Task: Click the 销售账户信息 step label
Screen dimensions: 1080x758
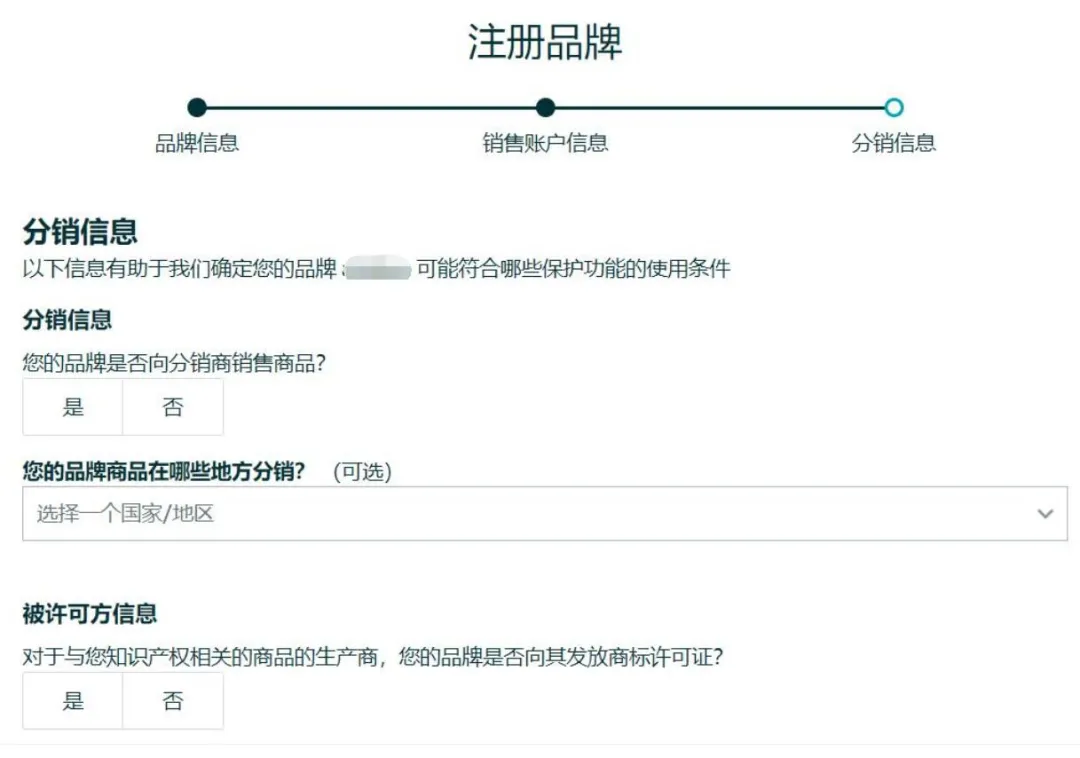Action: (x=546, y=143)
